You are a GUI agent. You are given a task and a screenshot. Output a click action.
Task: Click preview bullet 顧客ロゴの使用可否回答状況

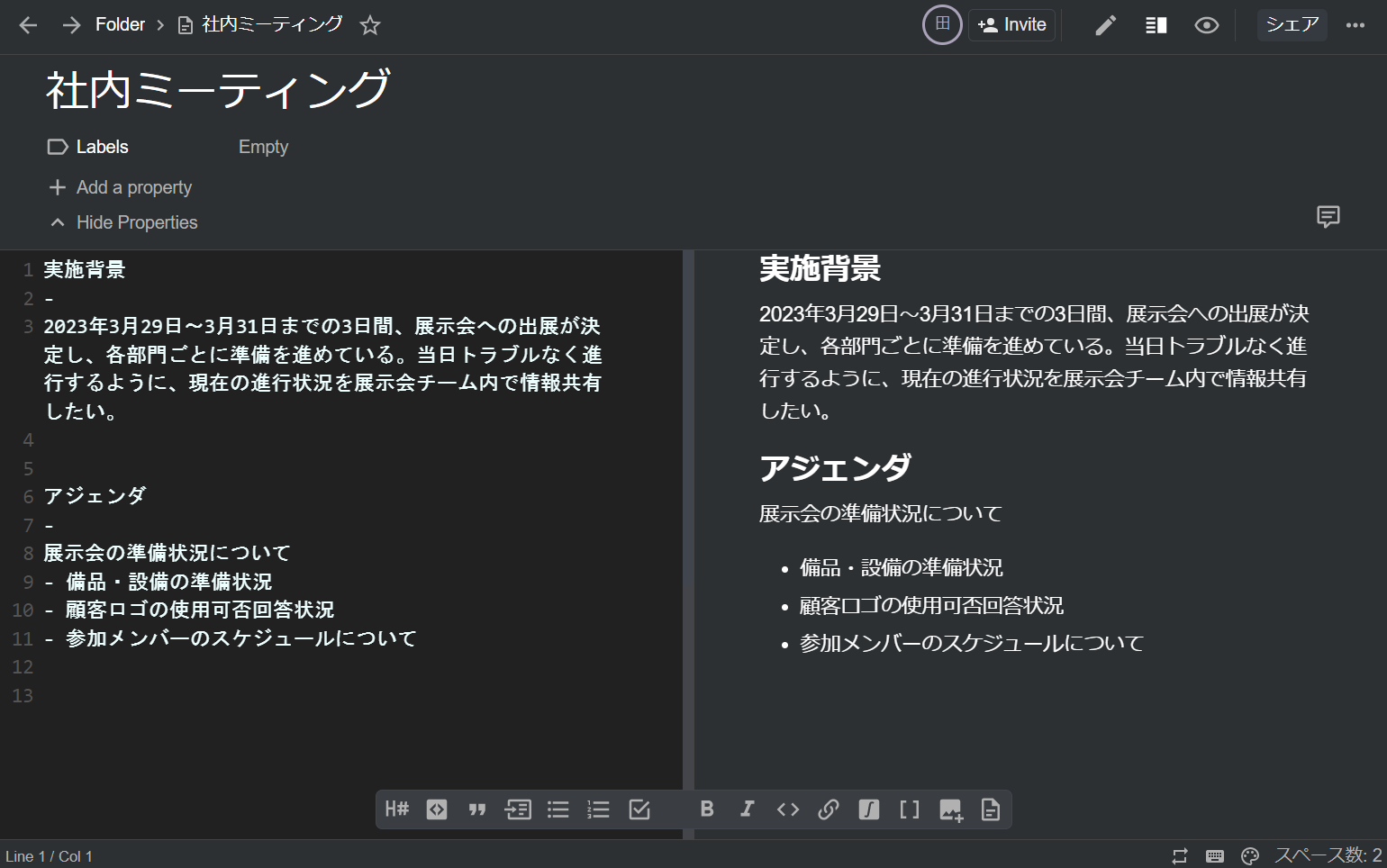(931, 605)
